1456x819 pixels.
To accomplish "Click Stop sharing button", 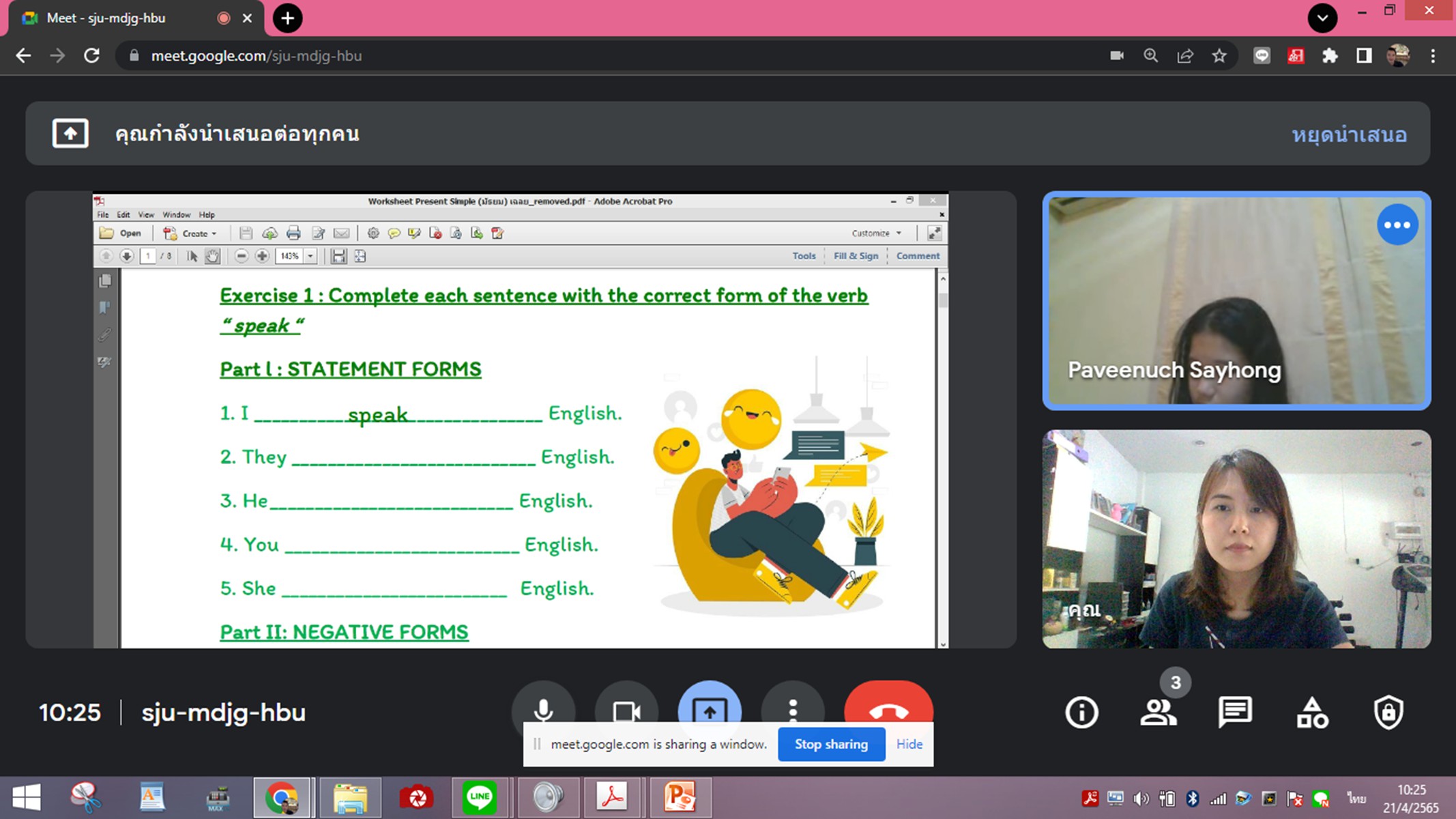I will click(x=830, y=744).
